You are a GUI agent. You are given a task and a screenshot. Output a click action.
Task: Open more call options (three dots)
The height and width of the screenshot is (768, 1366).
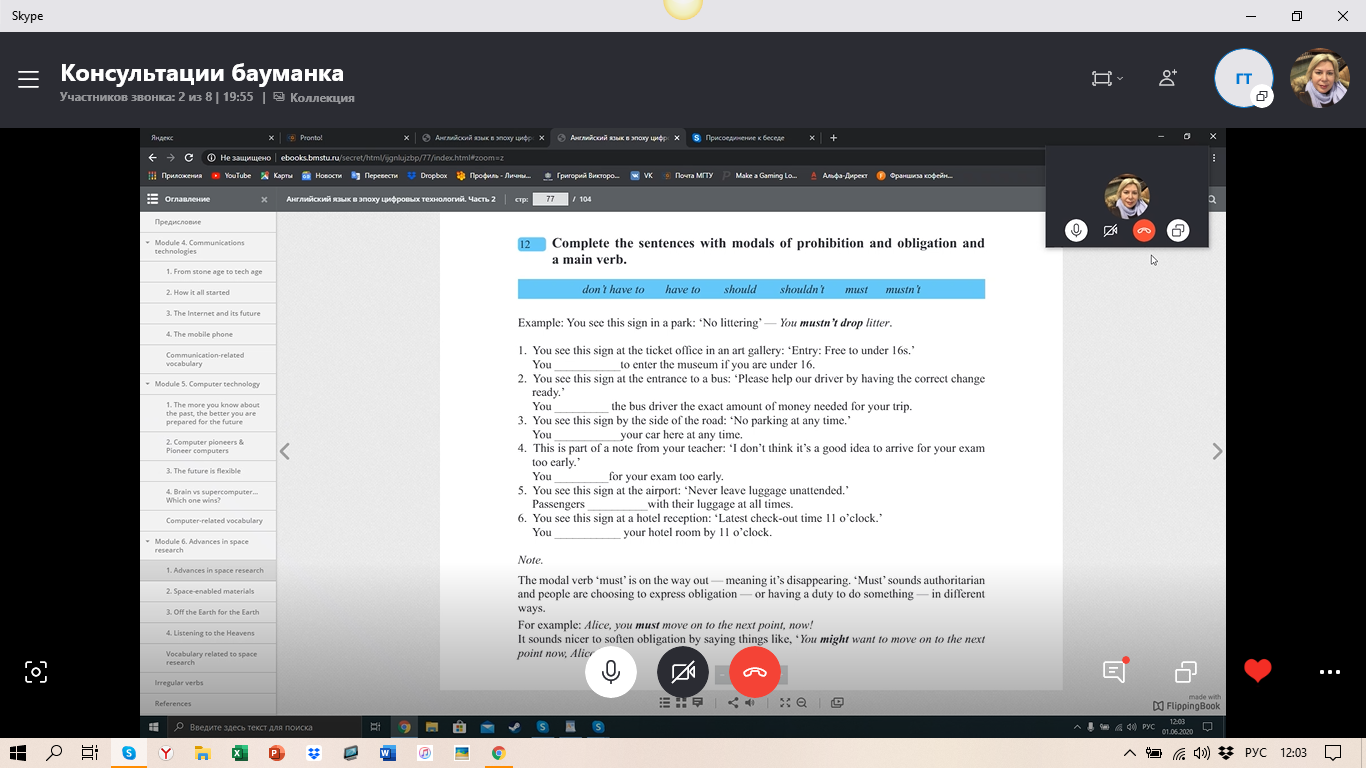[1329, 672]
